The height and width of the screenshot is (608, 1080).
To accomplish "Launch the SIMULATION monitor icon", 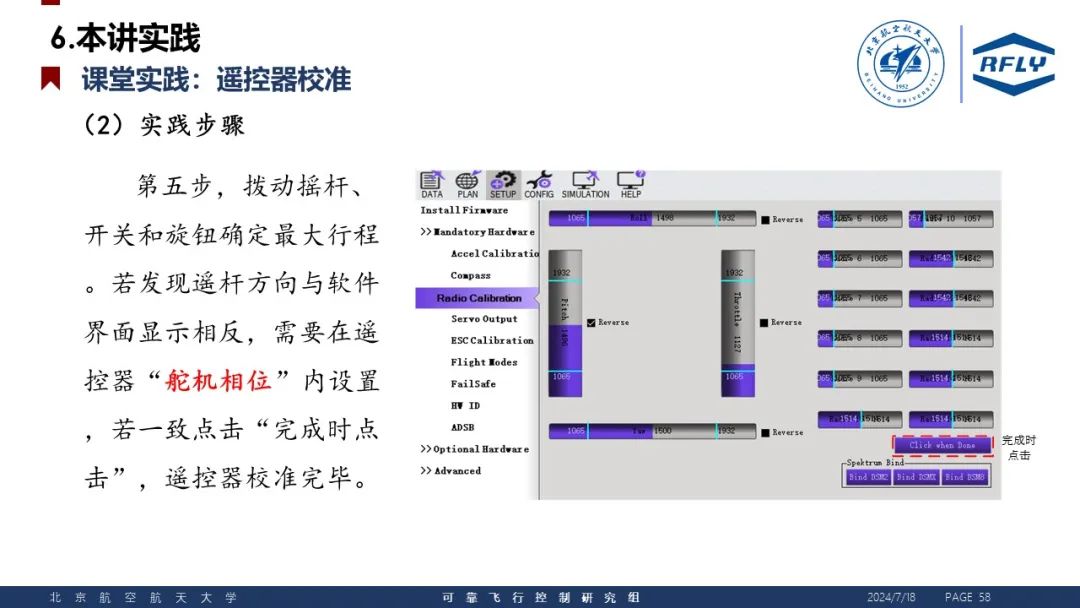I will [x=585, y=184].
